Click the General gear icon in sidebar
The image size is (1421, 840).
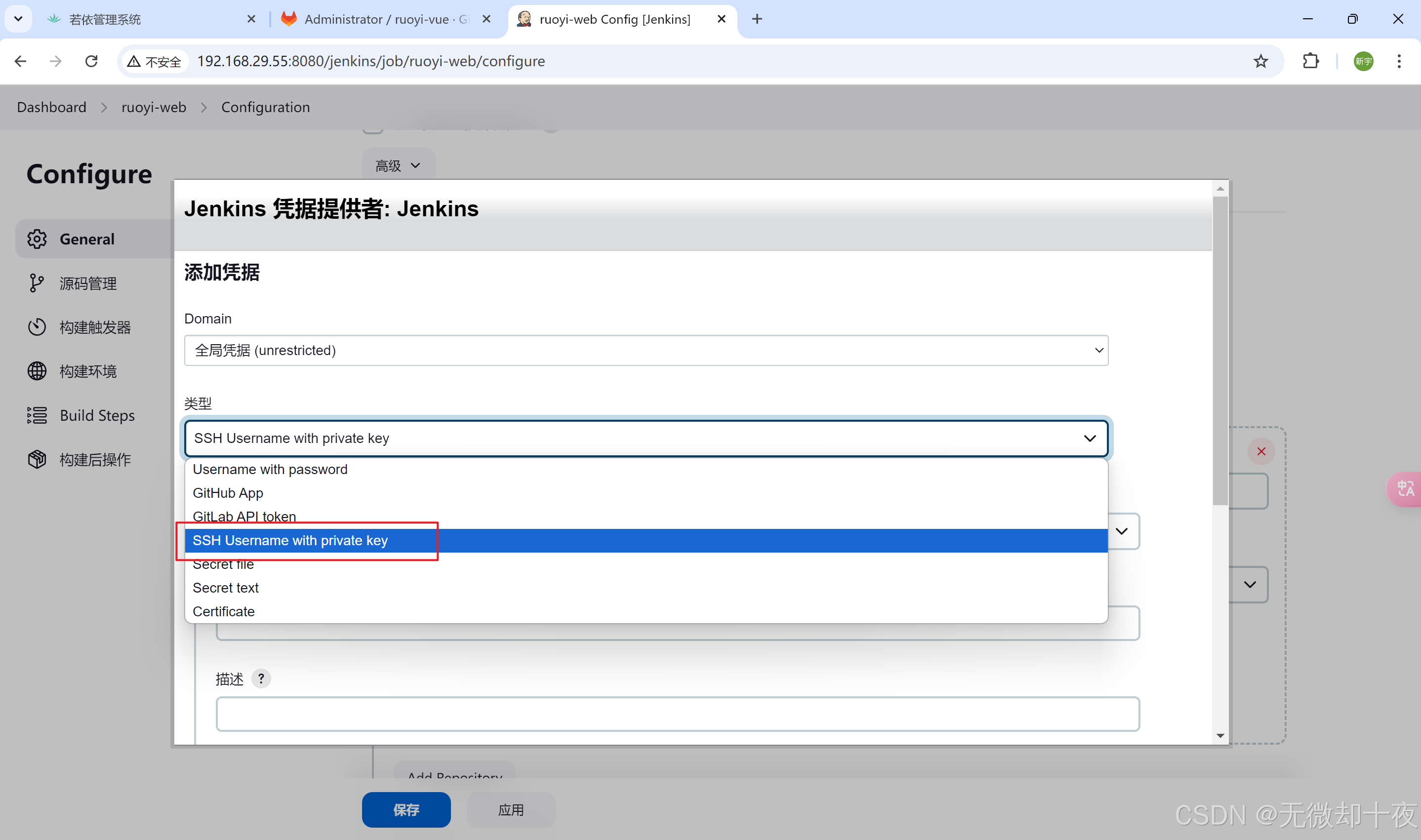click(37, 239)
